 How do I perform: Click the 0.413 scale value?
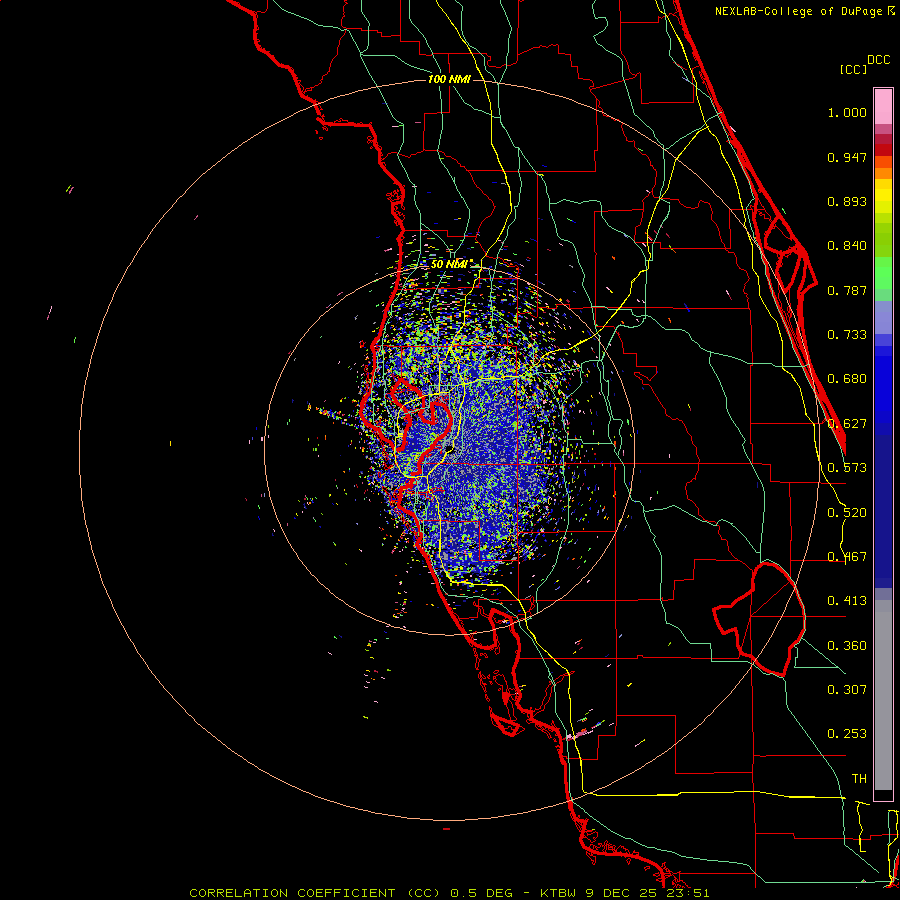click(847, 601)
